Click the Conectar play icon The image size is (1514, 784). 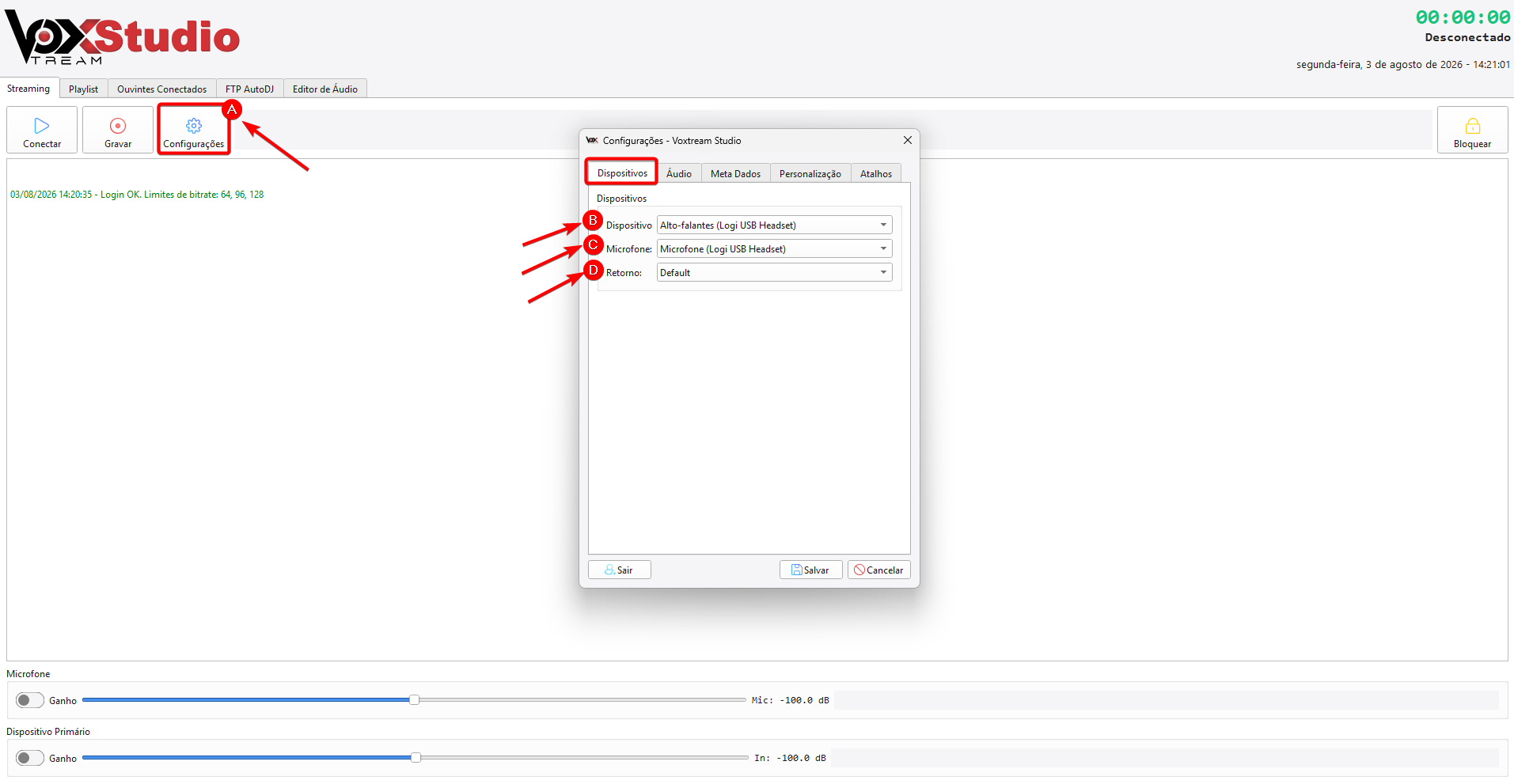point(42,126)
